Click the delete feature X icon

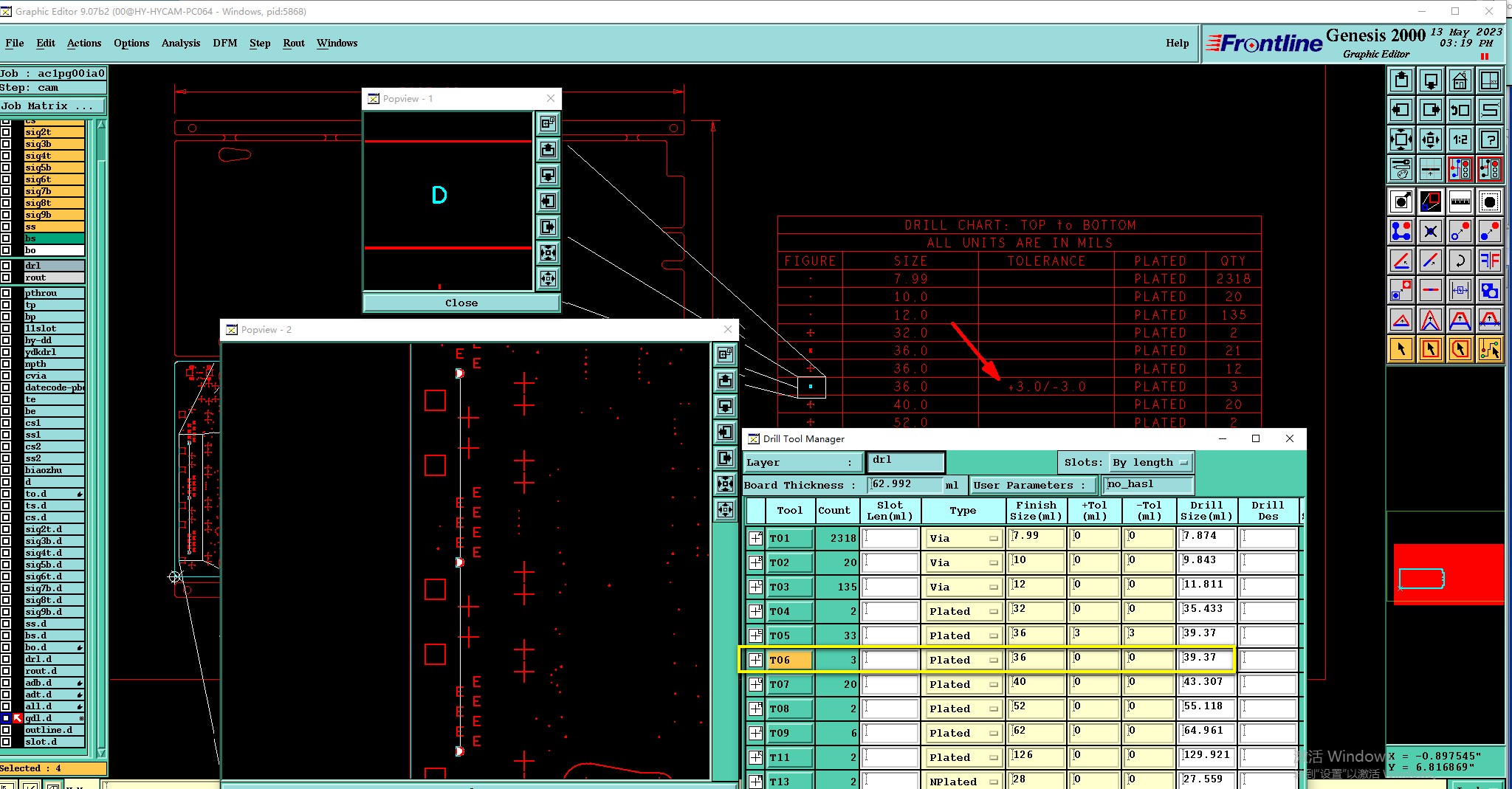(1430, 231)
